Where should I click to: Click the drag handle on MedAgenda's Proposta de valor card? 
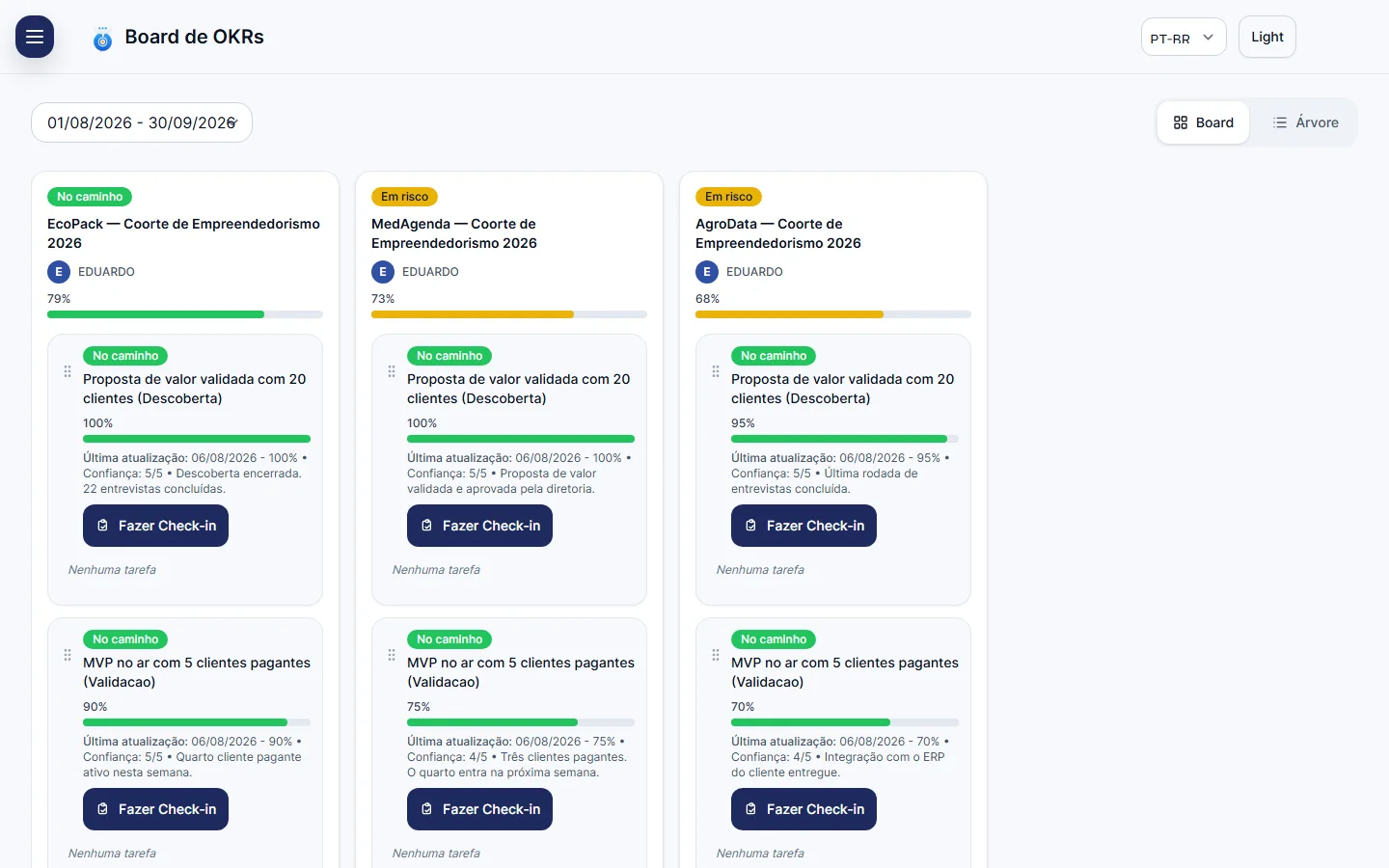click(392, 371)
